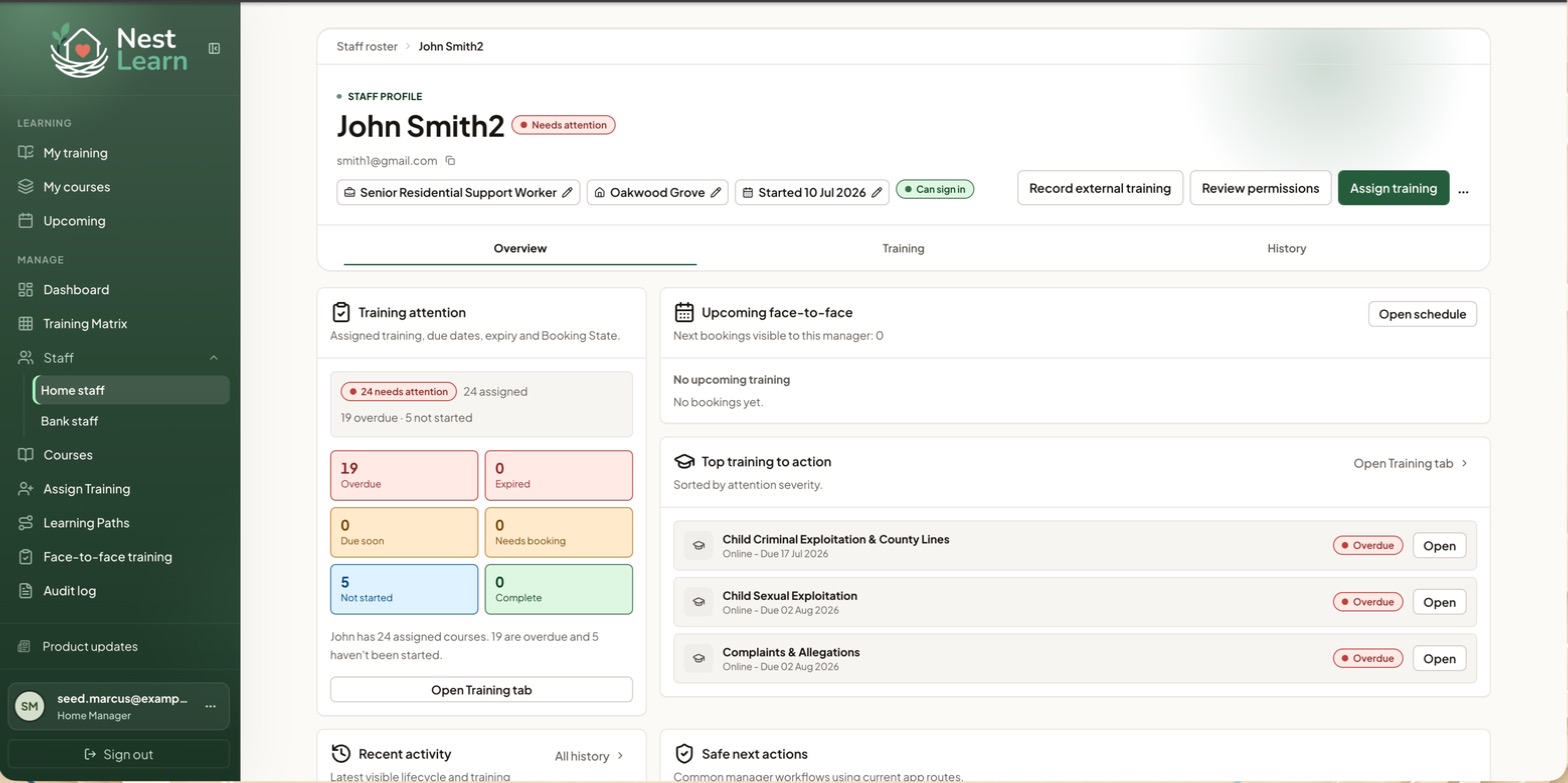Click the graduation cap icon for Child Sexual Exploitation
The image size is (1568, 783).
698,602
